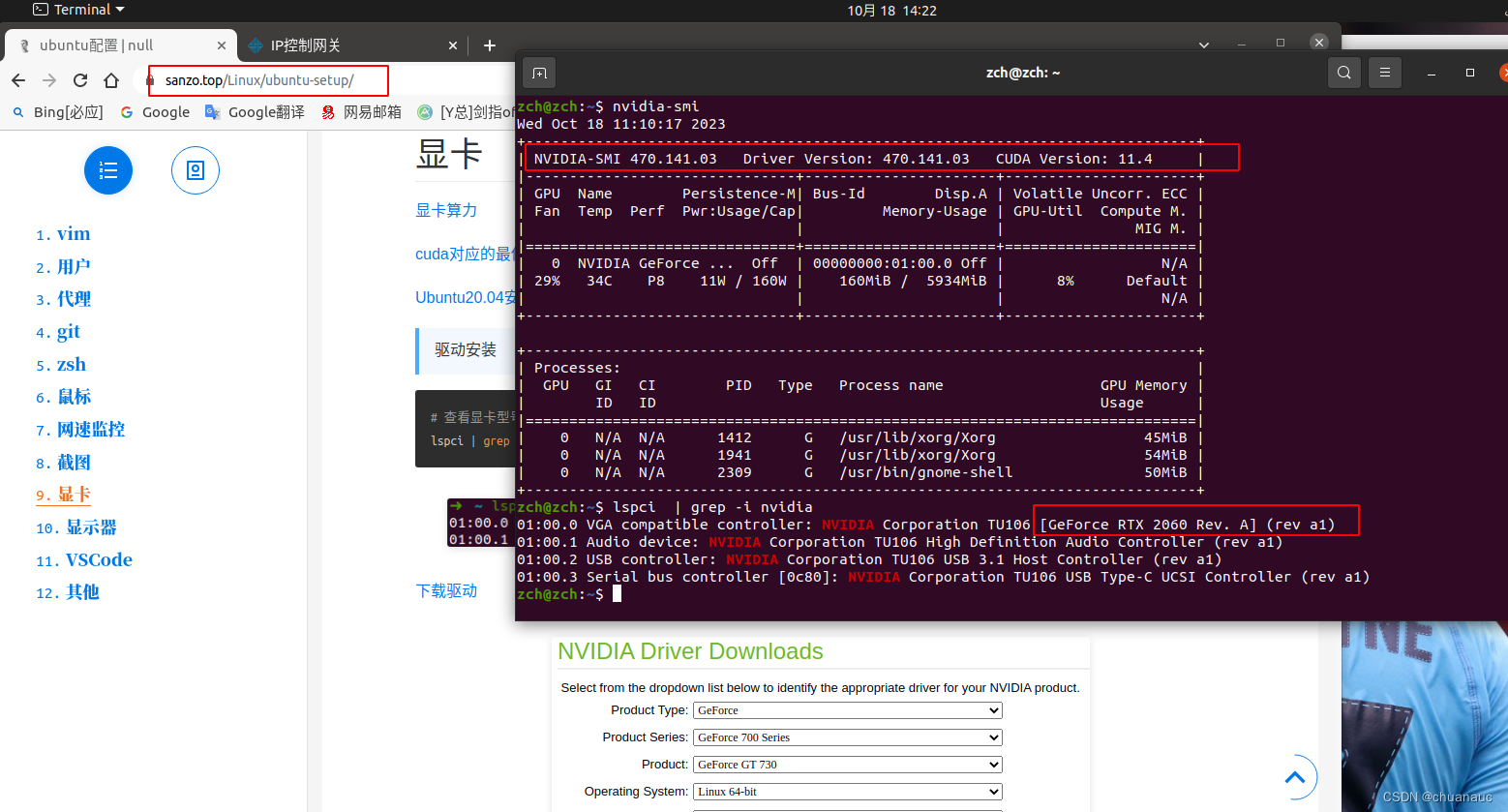Click the 驱动安装 section heading
This screenshot has width=1508, height=812.
pos(466,349)
